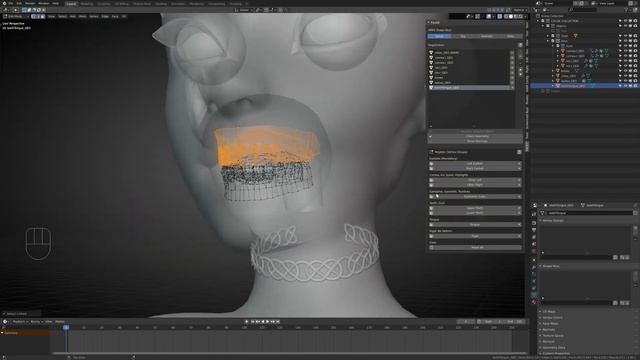The image size is (640, 360).
Task: Select wireframe viewport shading
Action: (506, 16)
